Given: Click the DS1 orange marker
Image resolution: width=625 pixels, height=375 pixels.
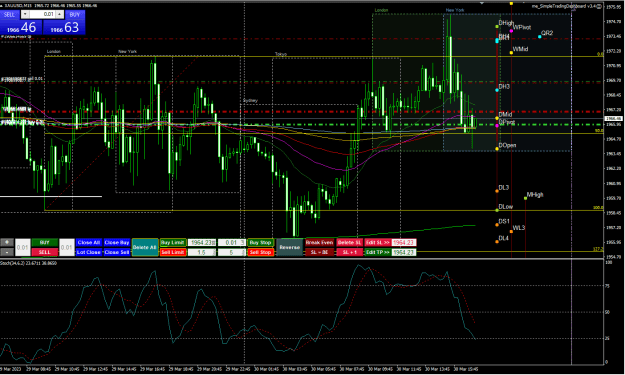Looking at the screenshot, I should point(497,225).
